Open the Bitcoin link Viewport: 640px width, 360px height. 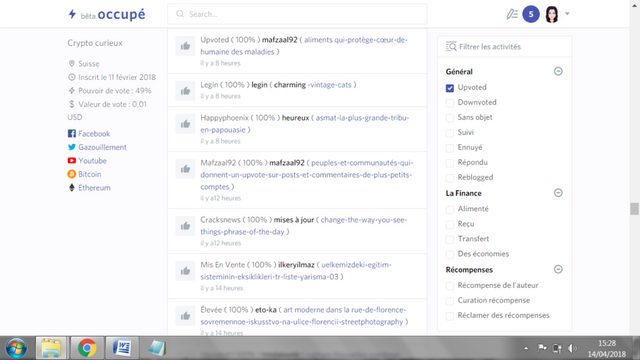click(x=90, y=174)
